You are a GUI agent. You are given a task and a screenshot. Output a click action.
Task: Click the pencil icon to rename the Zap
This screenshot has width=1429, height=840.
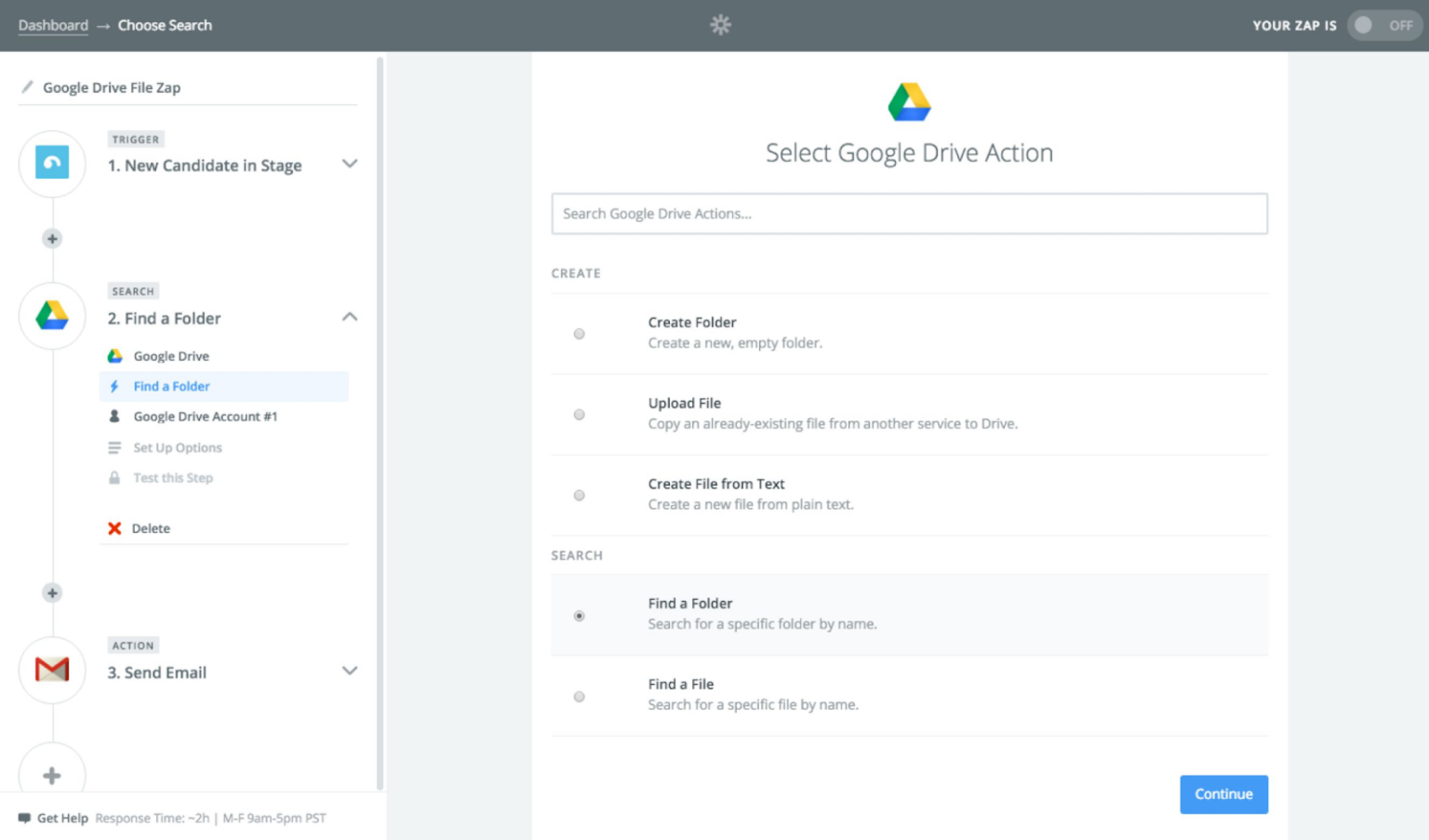pos(26,87)
